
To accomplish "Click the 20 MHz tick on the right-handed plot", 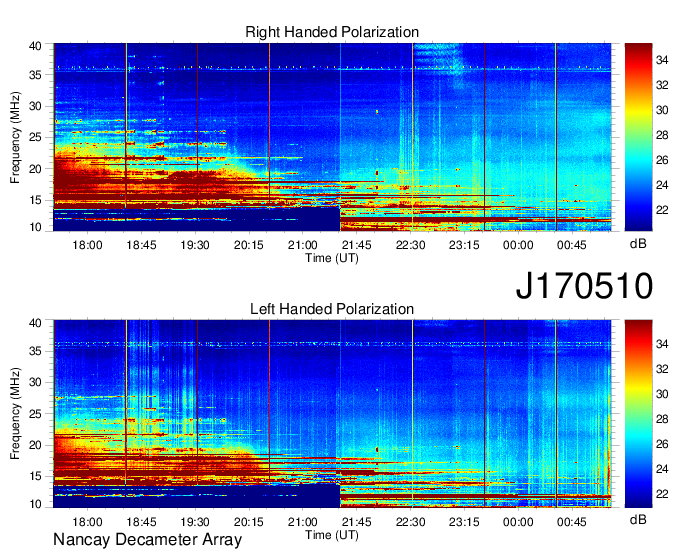I will (35, 169).
